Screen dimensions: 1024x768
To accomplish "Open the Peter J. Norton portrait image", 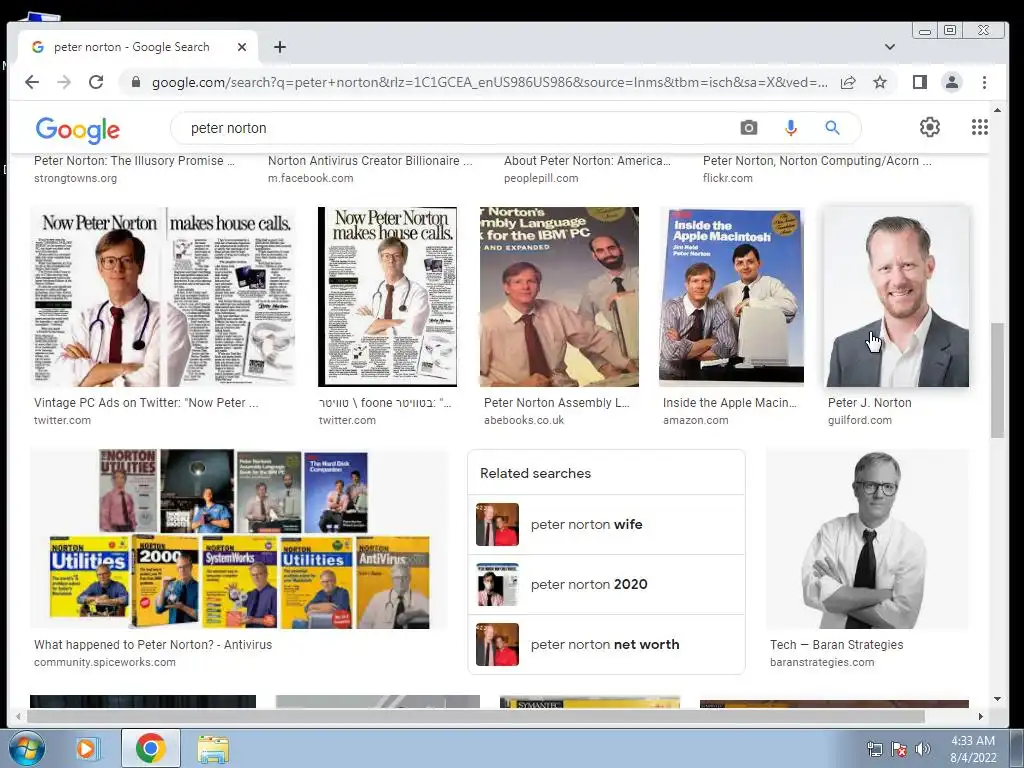I will pyautogui.click(x=897, y=296).
